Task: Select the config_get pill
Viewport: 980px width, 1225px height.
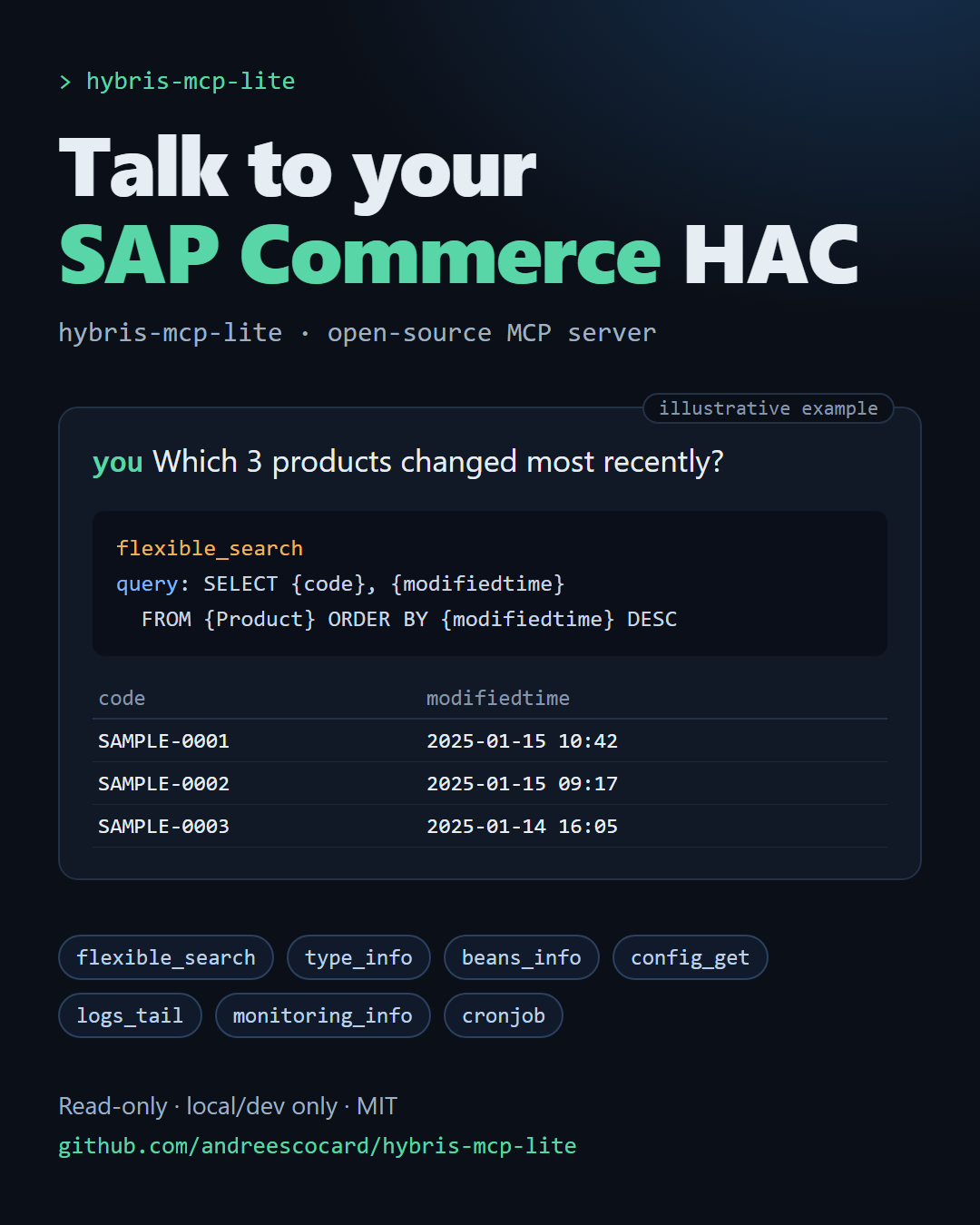Action: [691, 957]
